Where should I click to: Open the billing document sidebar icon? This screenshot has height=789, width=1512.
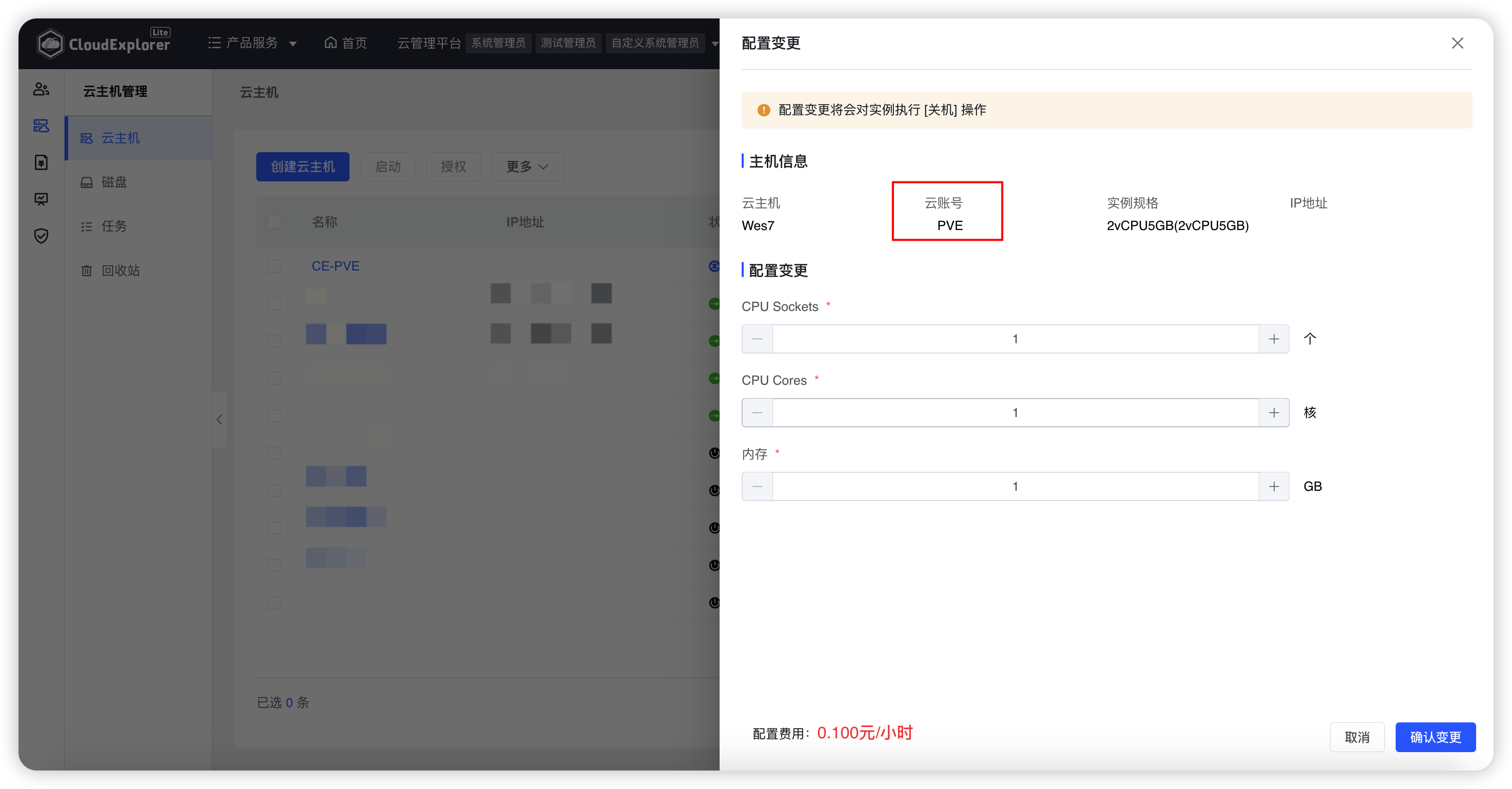point(41,162)
